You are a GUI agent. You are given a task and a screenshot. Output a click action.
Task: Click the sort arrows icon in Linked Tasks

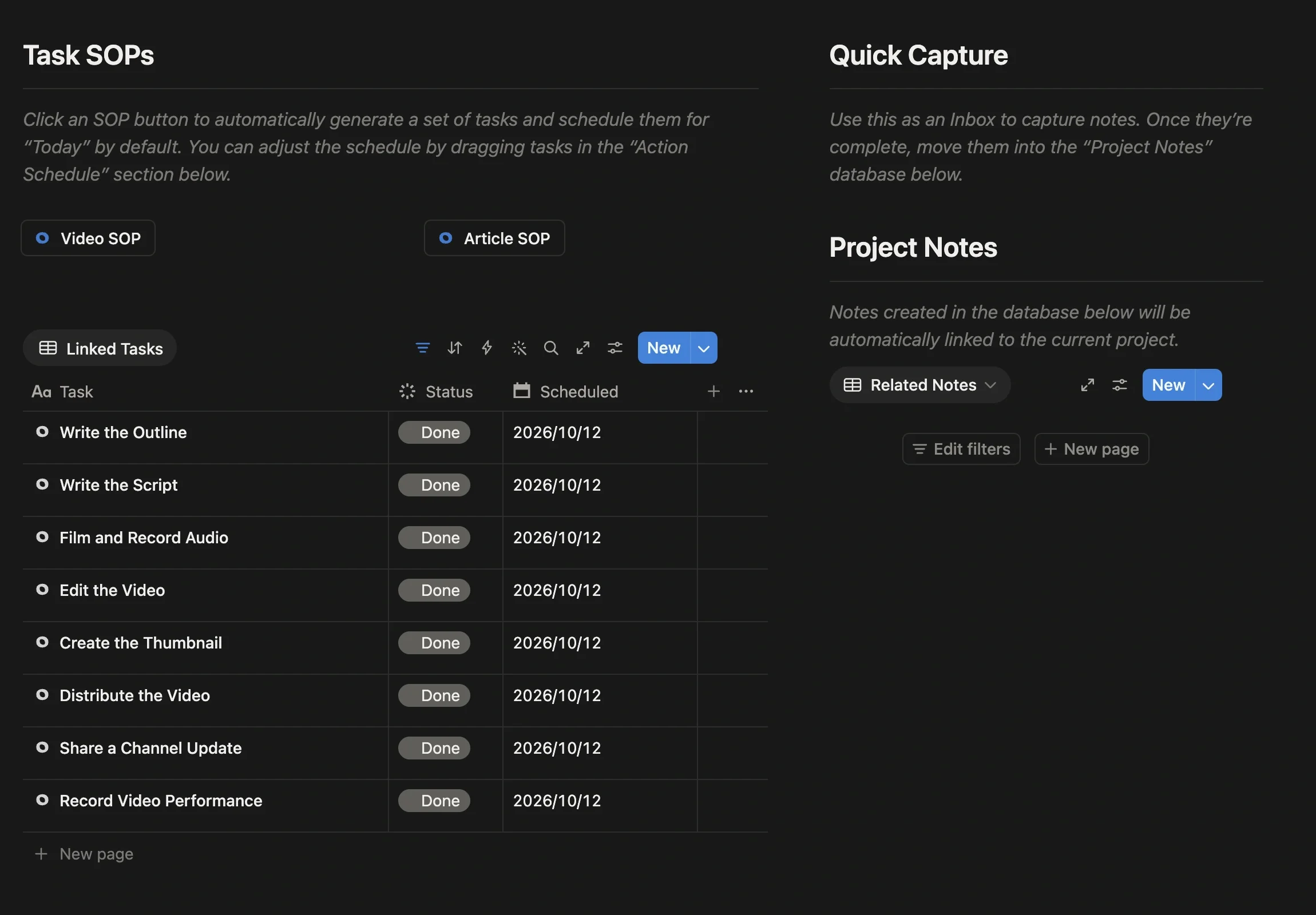(454, 348)
